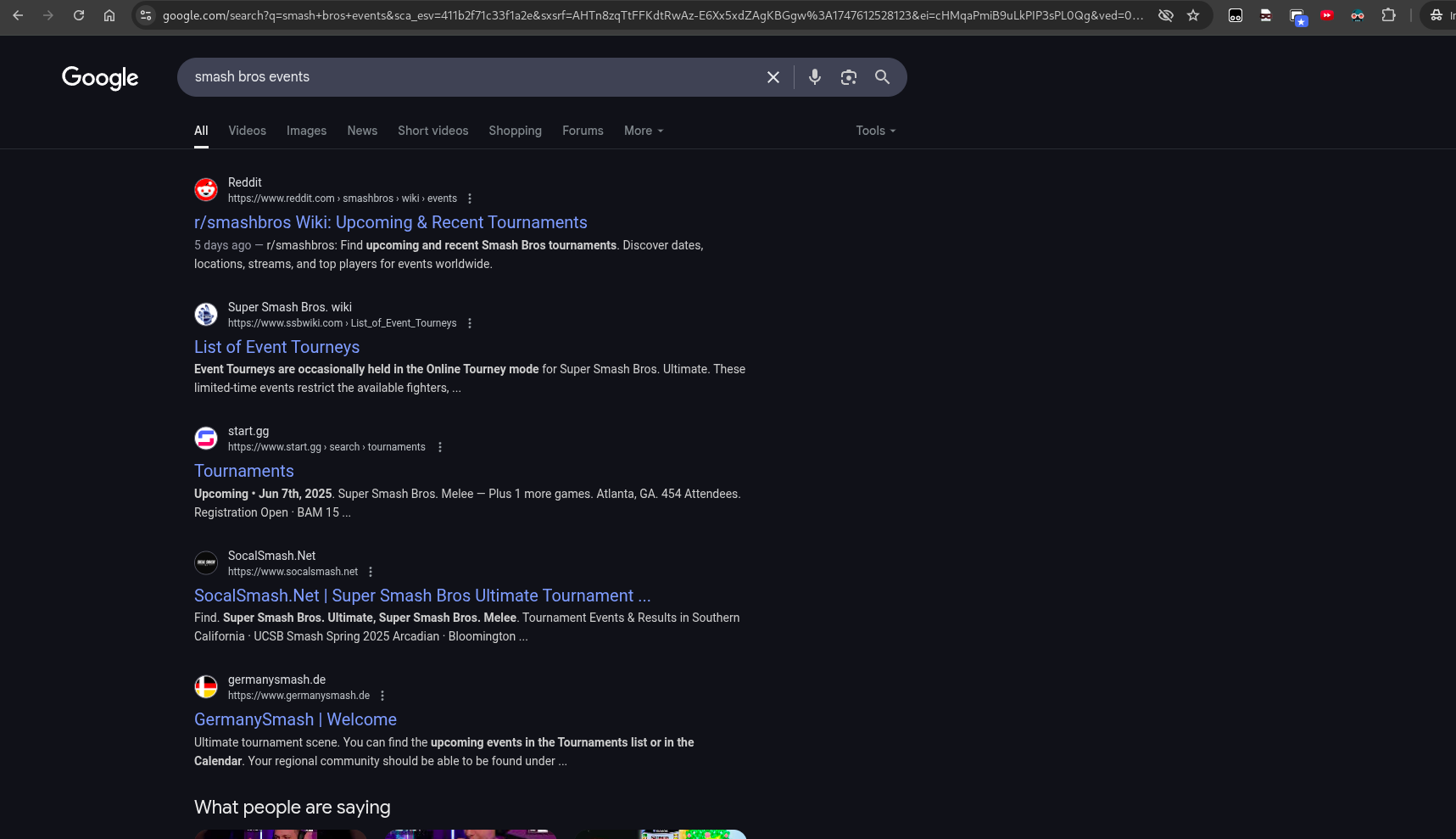
Task: Open the GermanySmash Welcome link
Action: pyautogui.click(x=295, y=719)
